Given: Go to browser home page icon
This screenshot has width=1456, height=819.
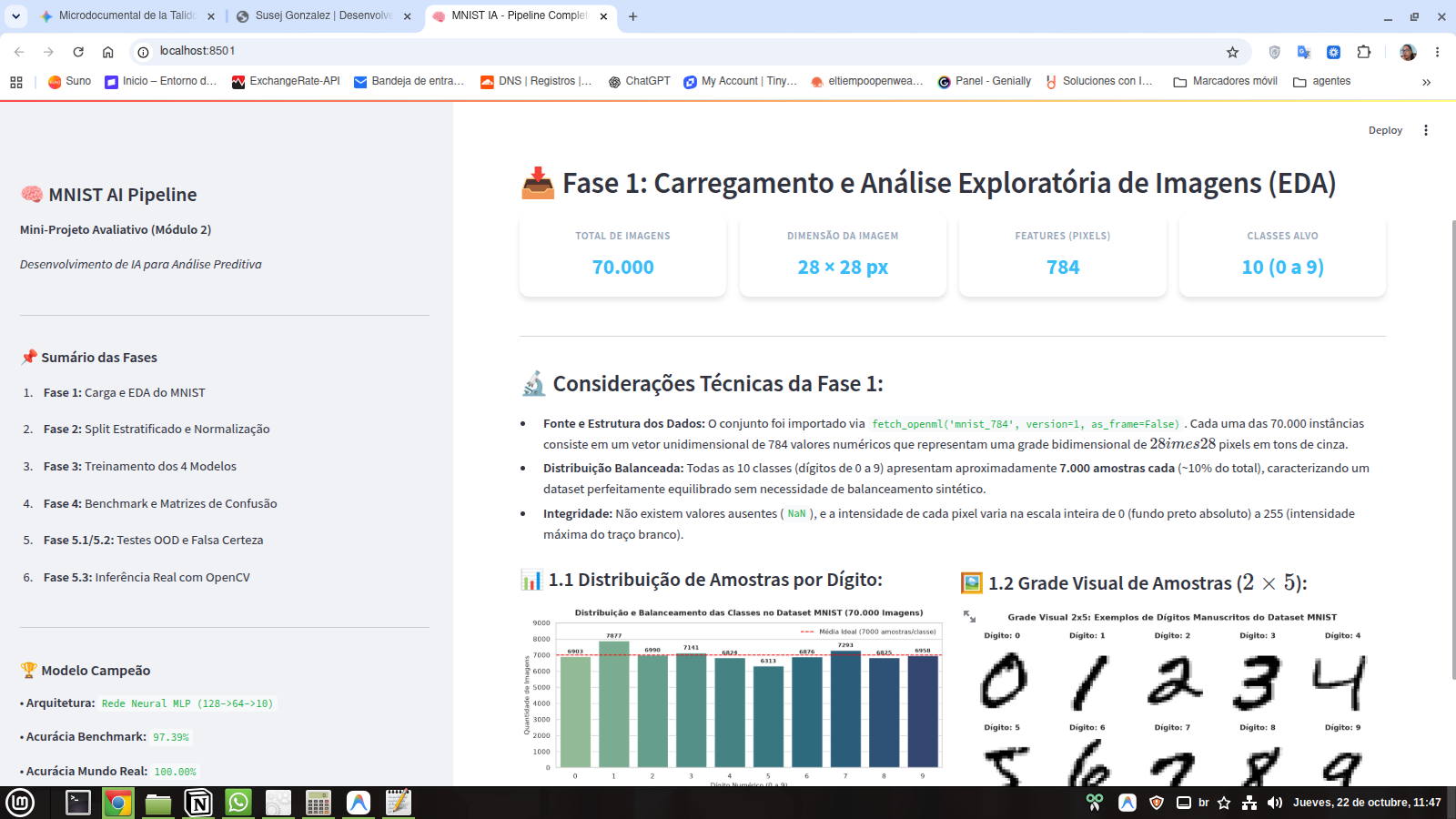Looking at the screenshot, I should point(107,52).
